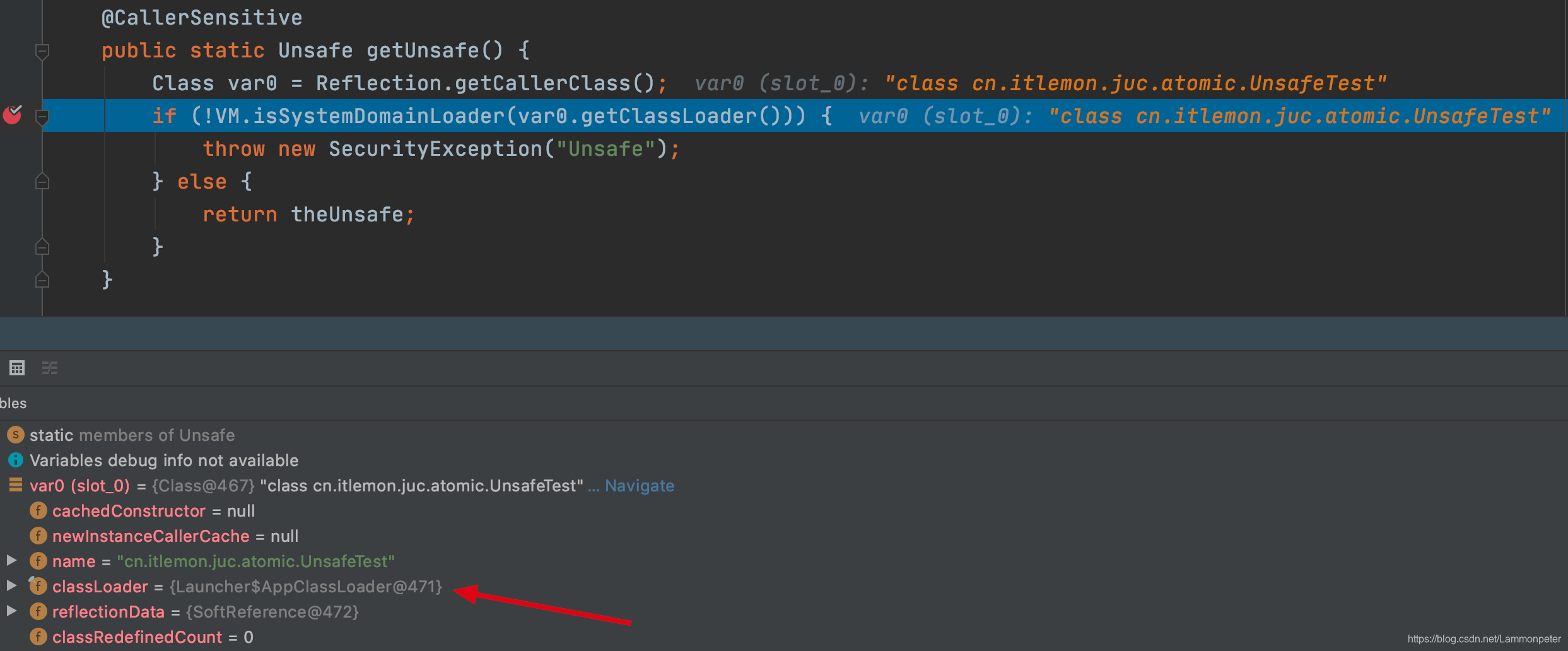Click the inline var0 hint on highlighted line
Screen dimensions: 1568x651
pyautogui.click(x=1205, y=116)
